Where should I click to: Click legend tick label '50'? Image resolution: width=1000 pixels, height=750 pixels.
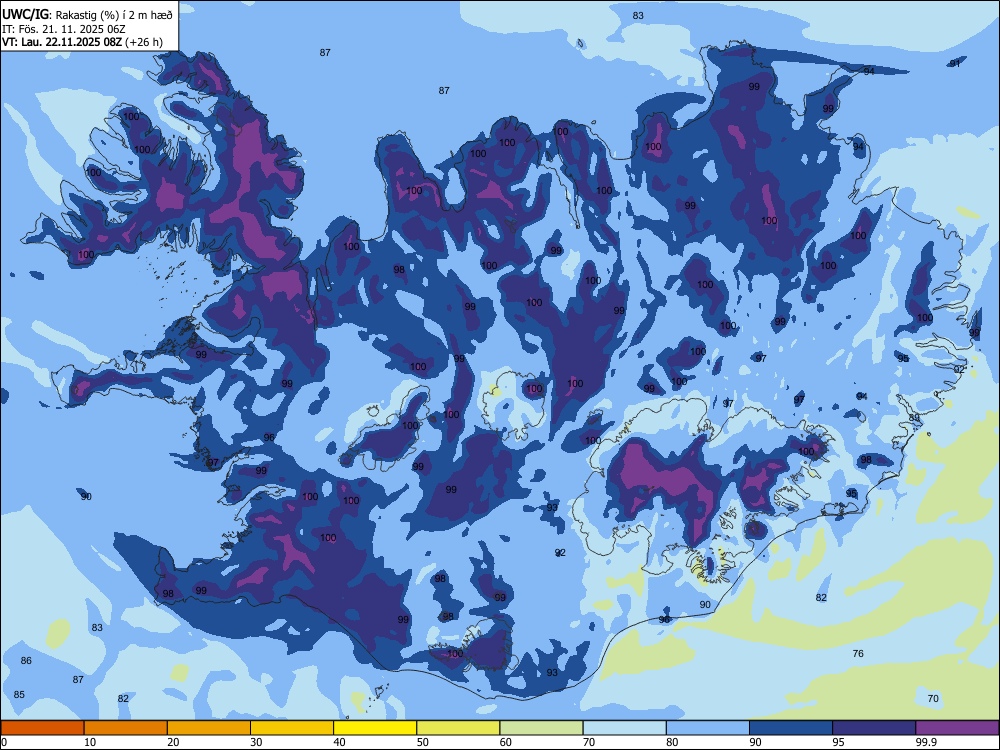423,742
